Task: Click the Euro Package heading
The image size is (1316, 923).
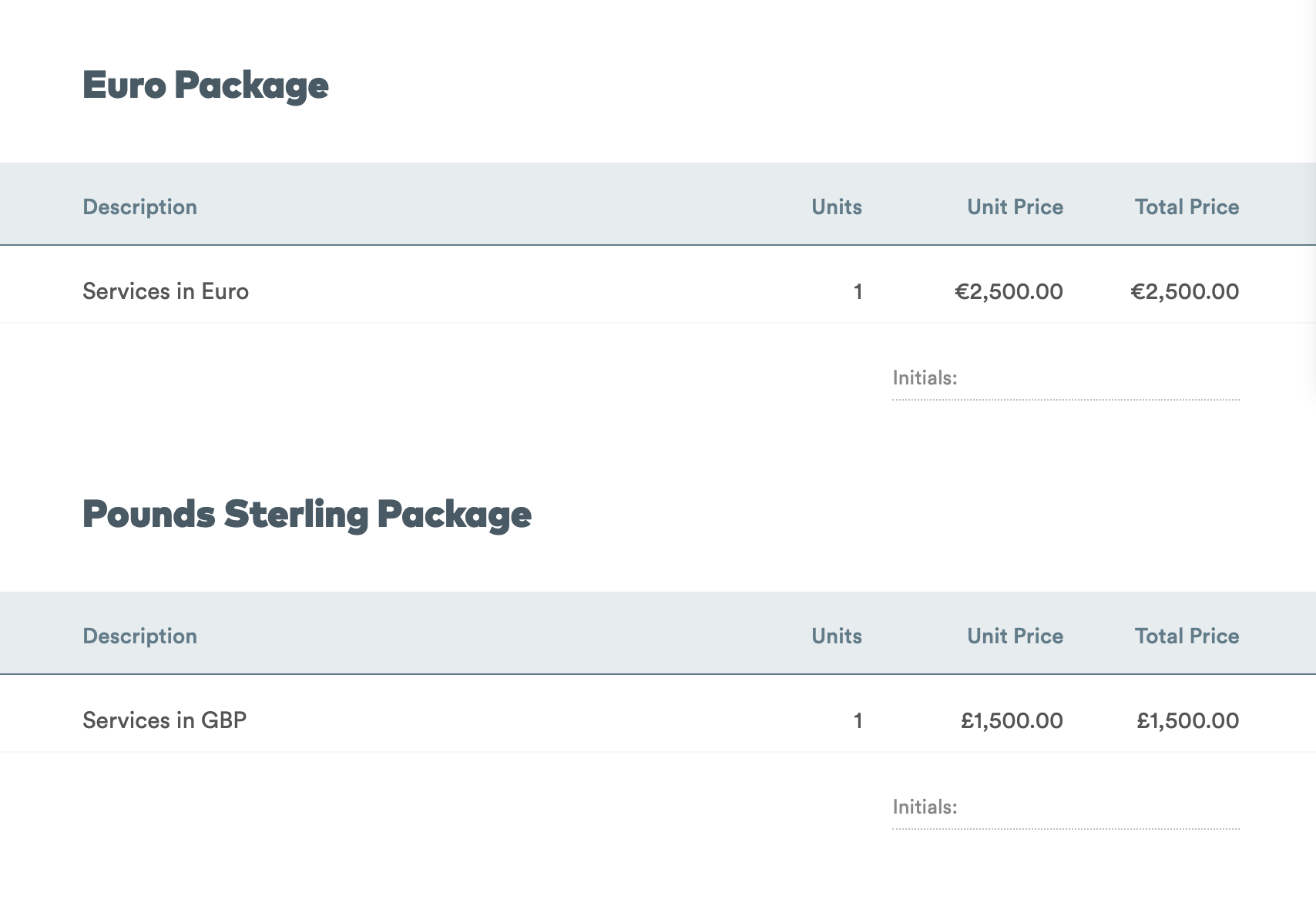Action: coord(206,86)
